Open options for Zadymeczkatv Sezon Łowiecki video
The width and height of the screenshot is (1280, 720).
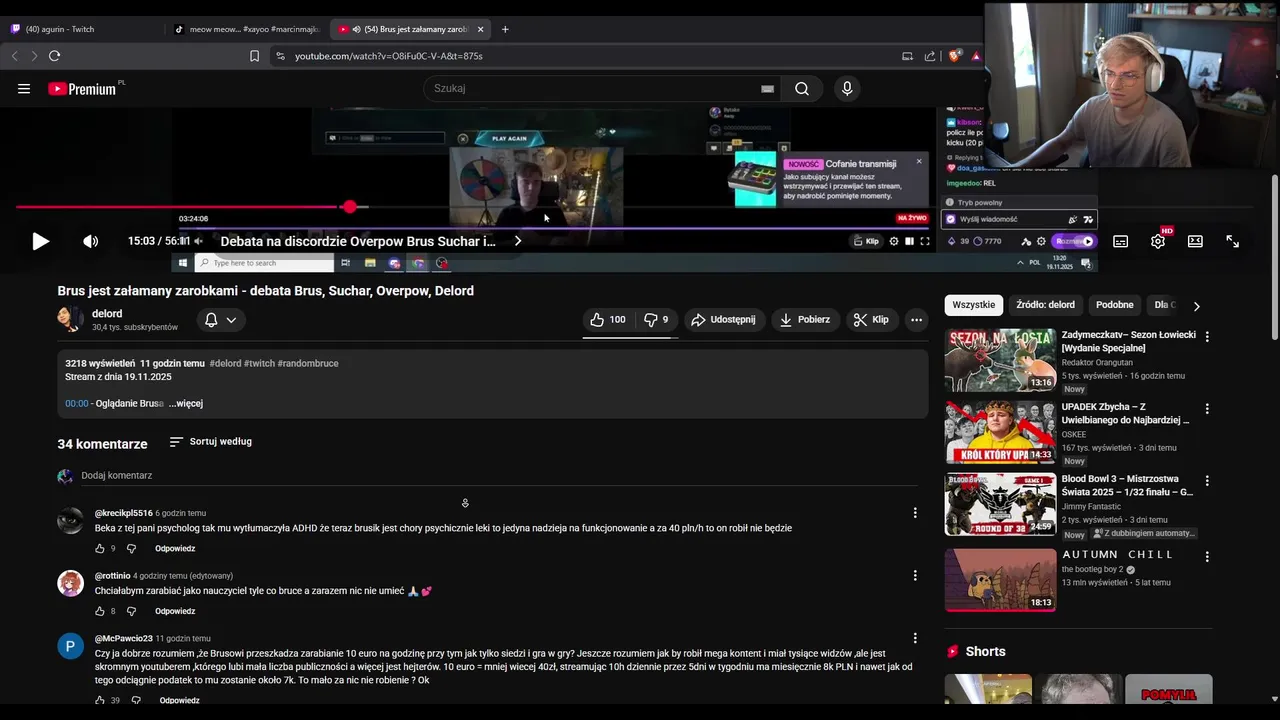coord(1207,337)
